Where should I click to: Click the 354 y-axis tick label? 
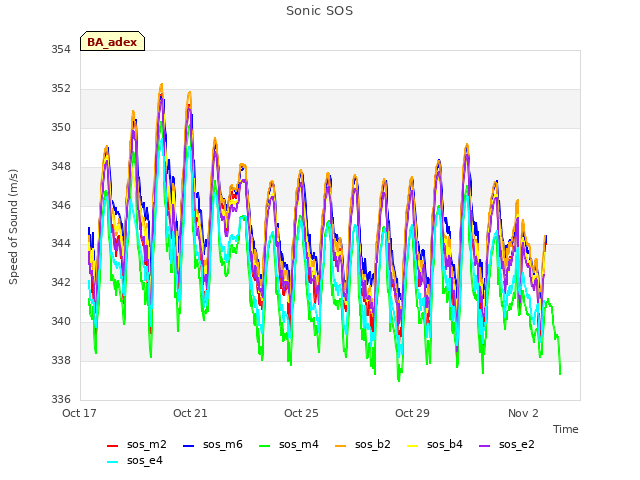61,50
